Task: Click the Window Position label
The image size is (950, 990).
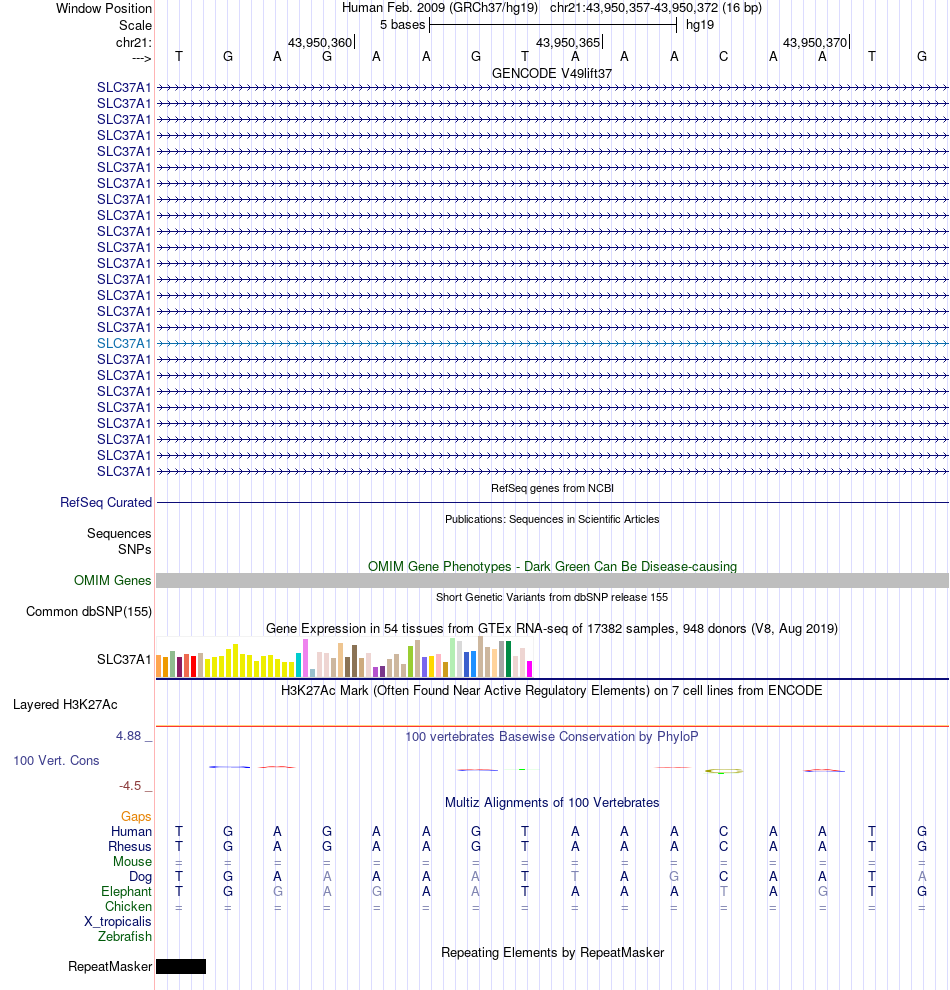Action: [x=104, y=8]
